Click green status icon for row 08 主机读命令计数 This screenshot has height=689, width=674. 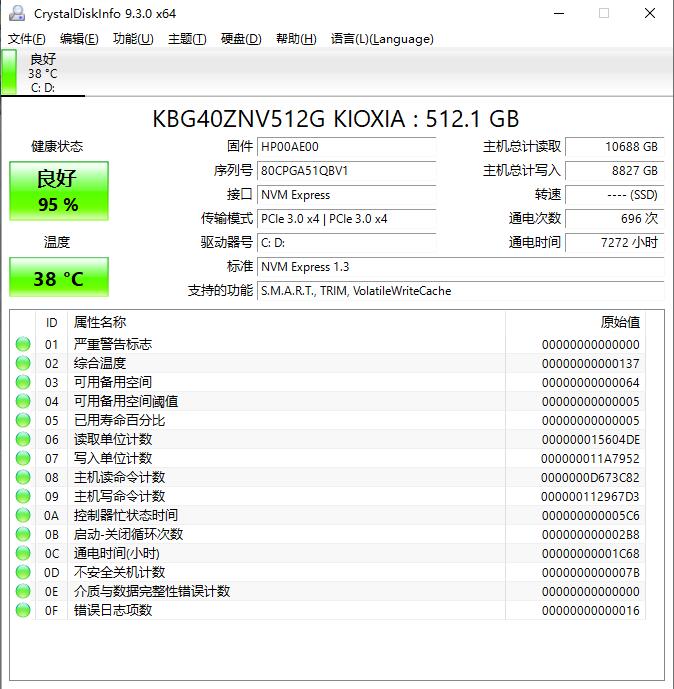(x=23, y=477)
